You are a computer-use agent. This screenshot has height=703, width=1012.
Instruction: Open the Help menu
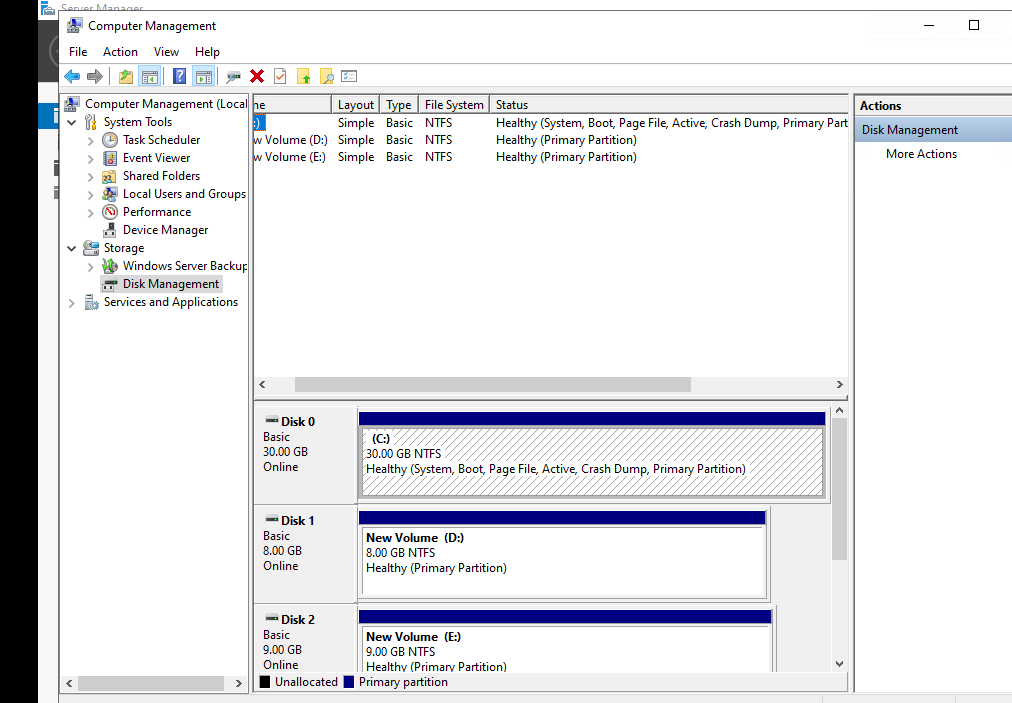207,52
